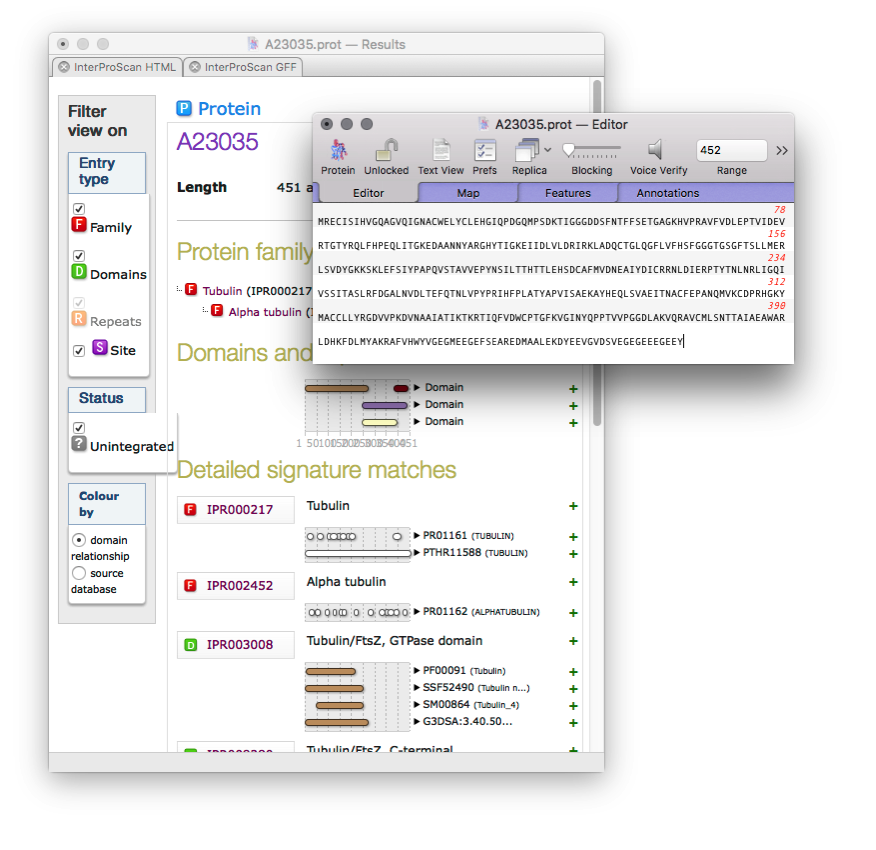Open the Prefs checklist icon
The height and width of the screenshot is (850, 876).
point(485,151)
